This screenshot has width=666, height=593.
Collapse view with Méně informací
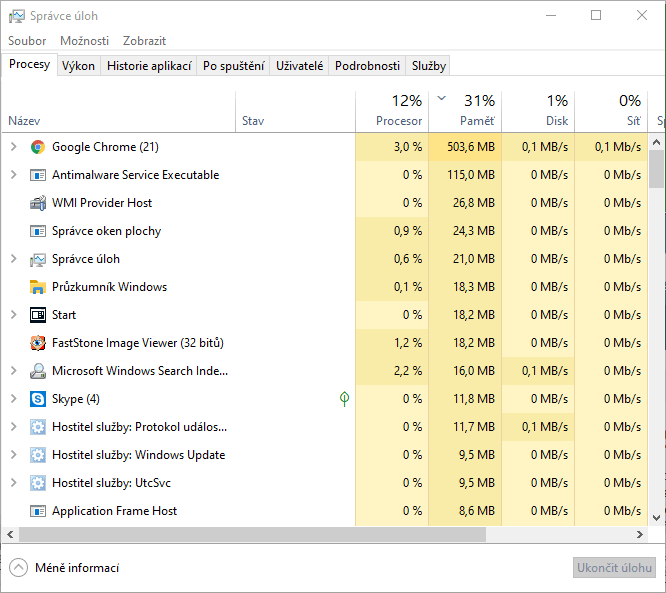(x=64, y=568)
